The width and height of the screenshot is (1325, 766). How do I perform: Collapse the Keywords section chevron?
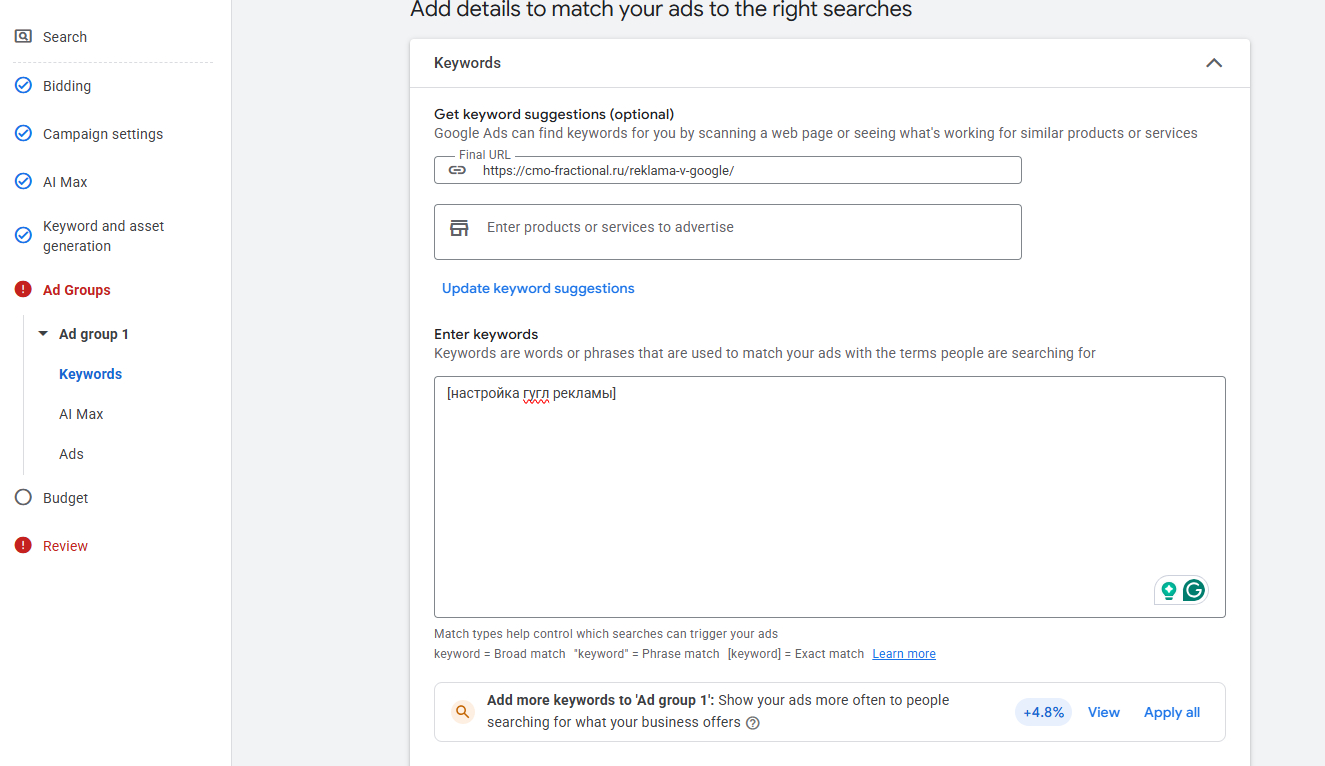pyautogui.click(x=1214, y=63)
